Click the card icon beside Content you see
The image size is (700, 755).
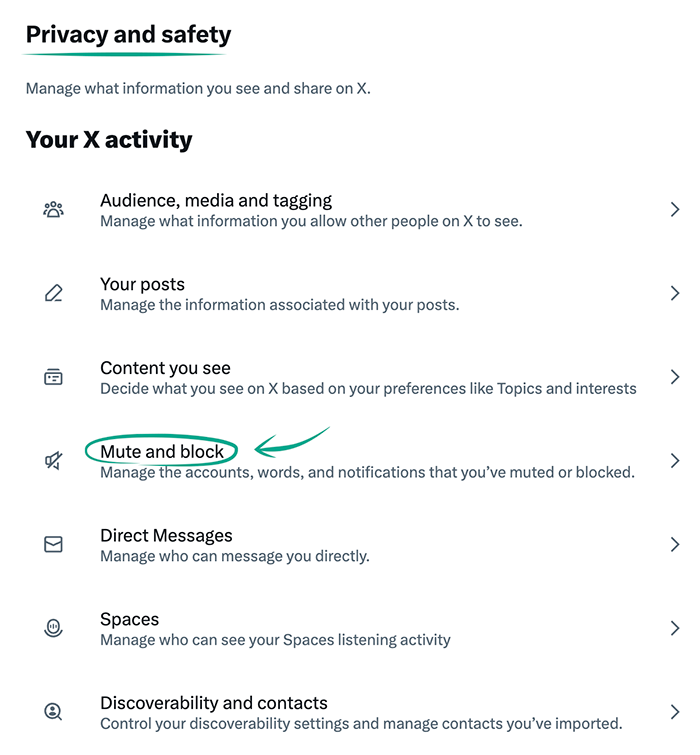point(53,377)
